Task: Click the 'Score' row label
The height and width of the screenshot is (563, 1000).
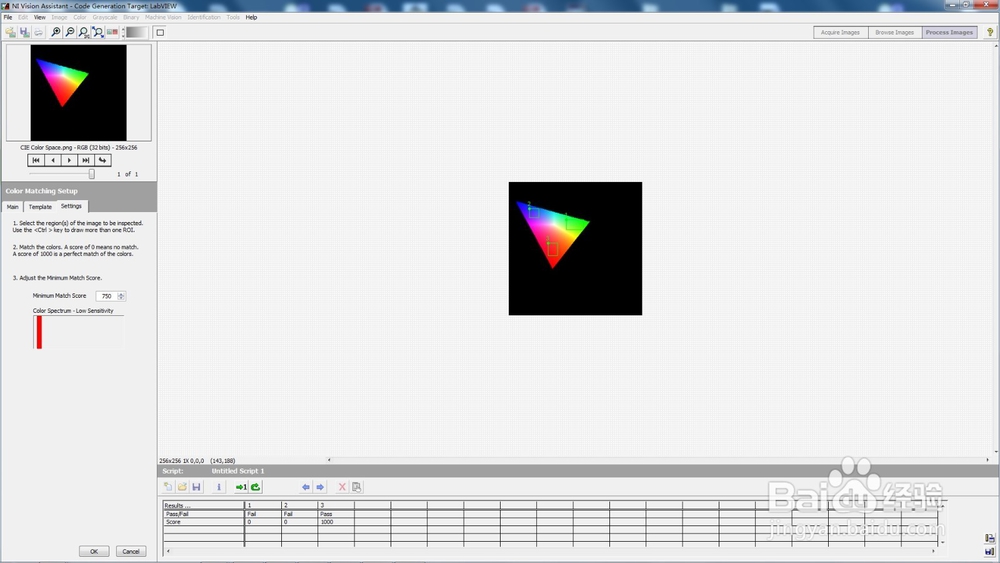Action: click(x=203, y=522)
